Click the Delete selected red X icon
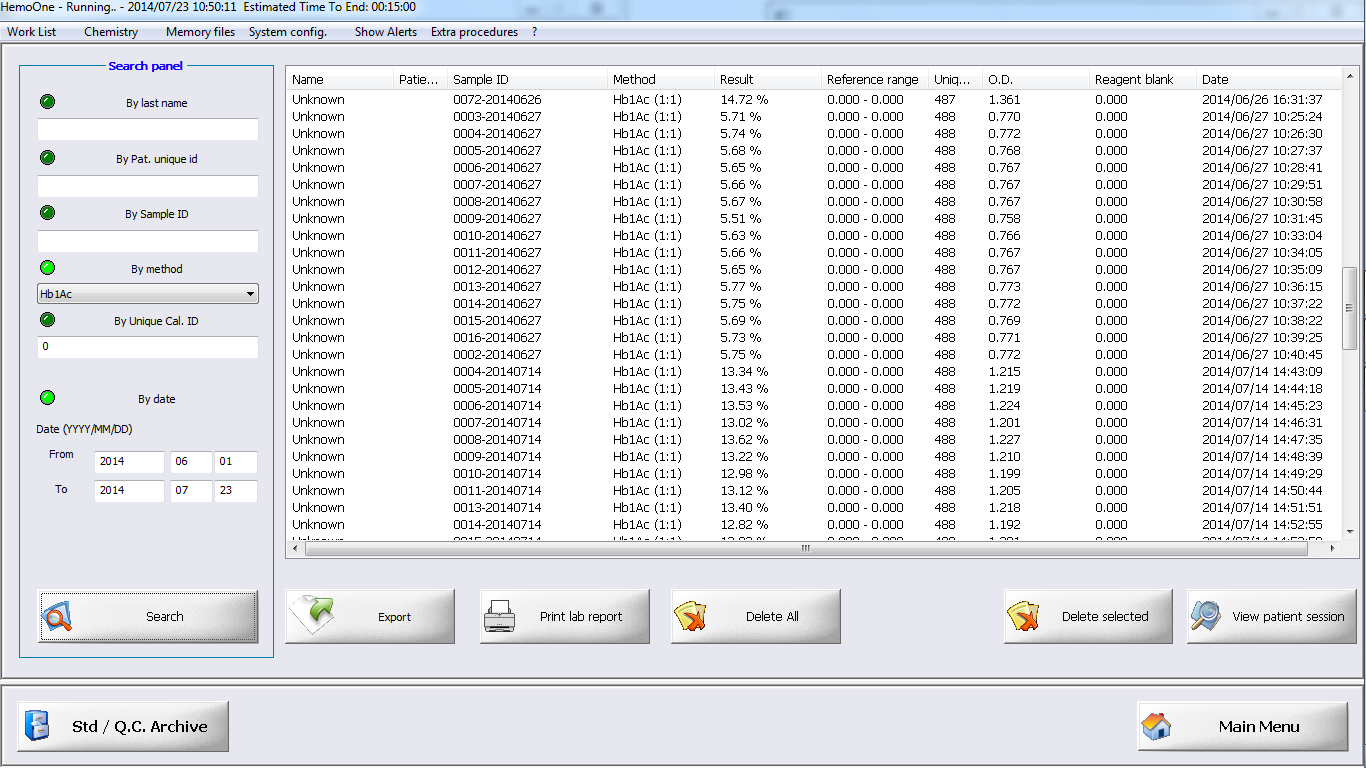 click(x=1023, y=617)
